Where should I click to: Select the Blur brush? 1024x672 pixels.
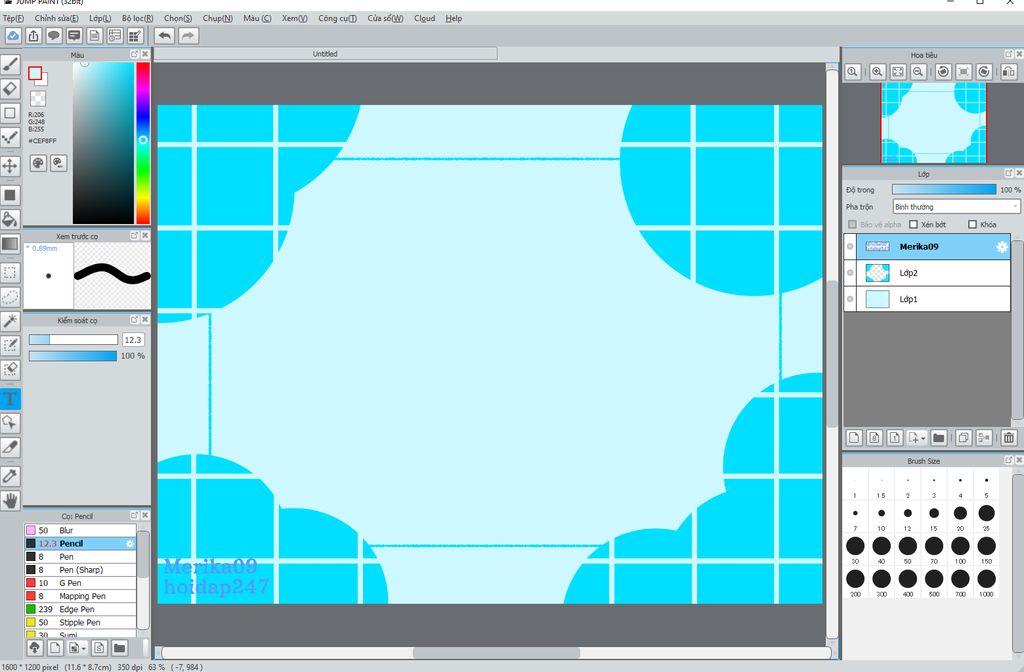point(80,530)
